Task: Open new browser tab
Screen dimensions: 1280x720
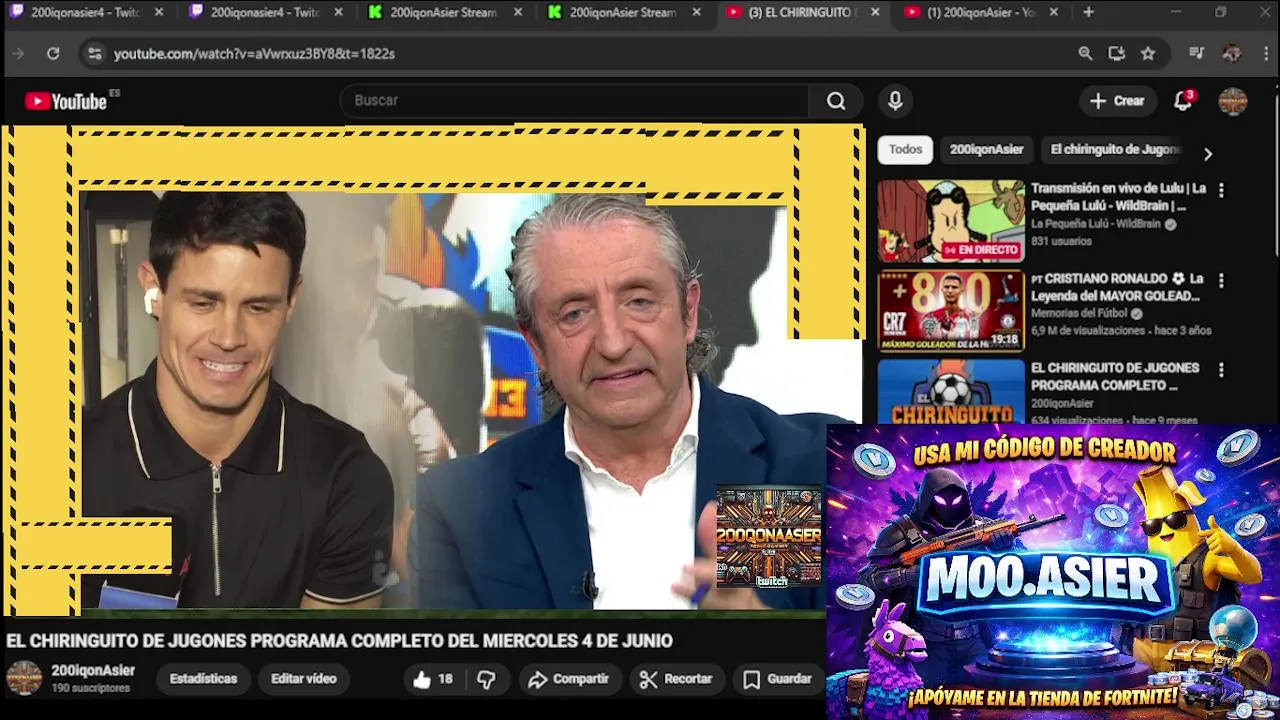Action: pyautogui.click(x=1088, y=13)
